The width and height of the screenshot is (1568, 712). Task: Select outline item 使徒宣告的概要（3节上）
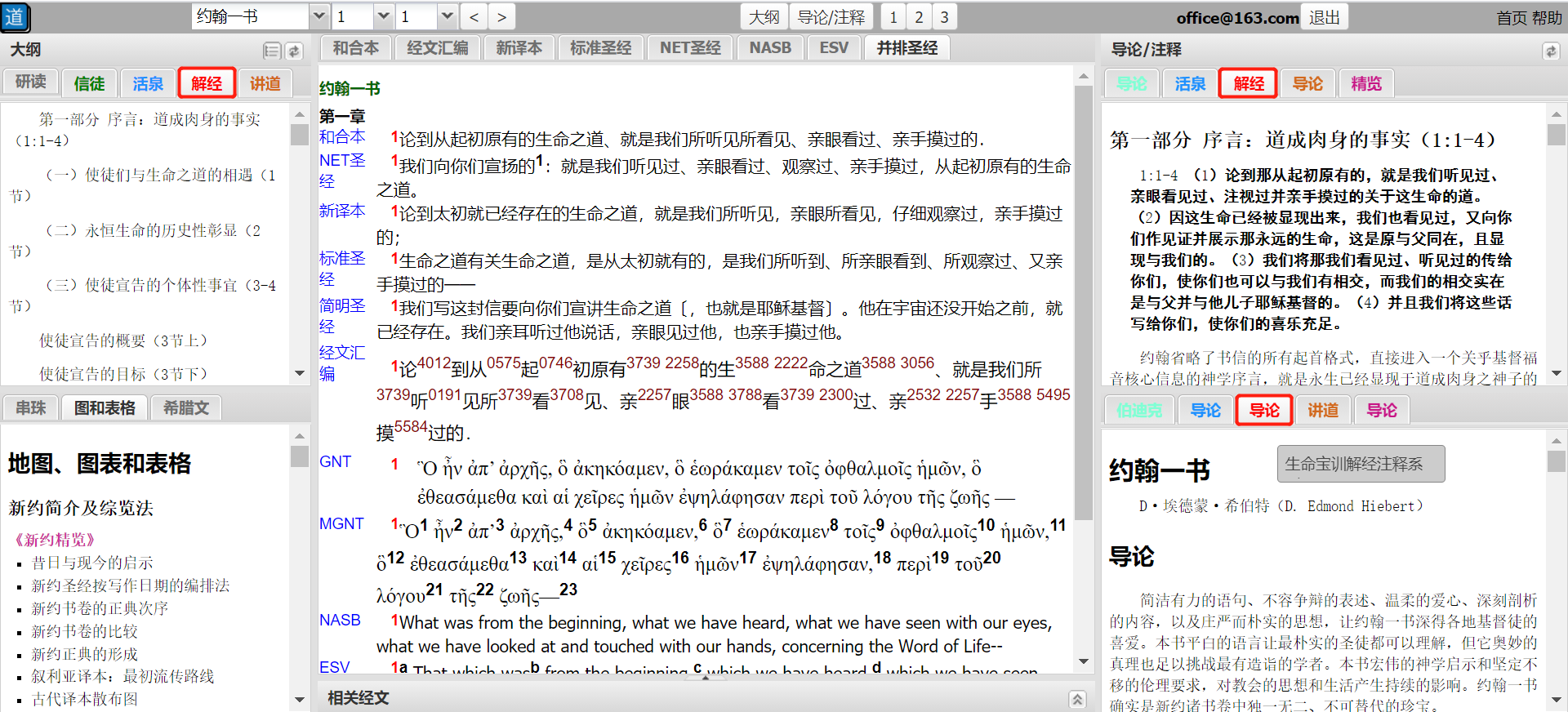click(x=123, y=340)
